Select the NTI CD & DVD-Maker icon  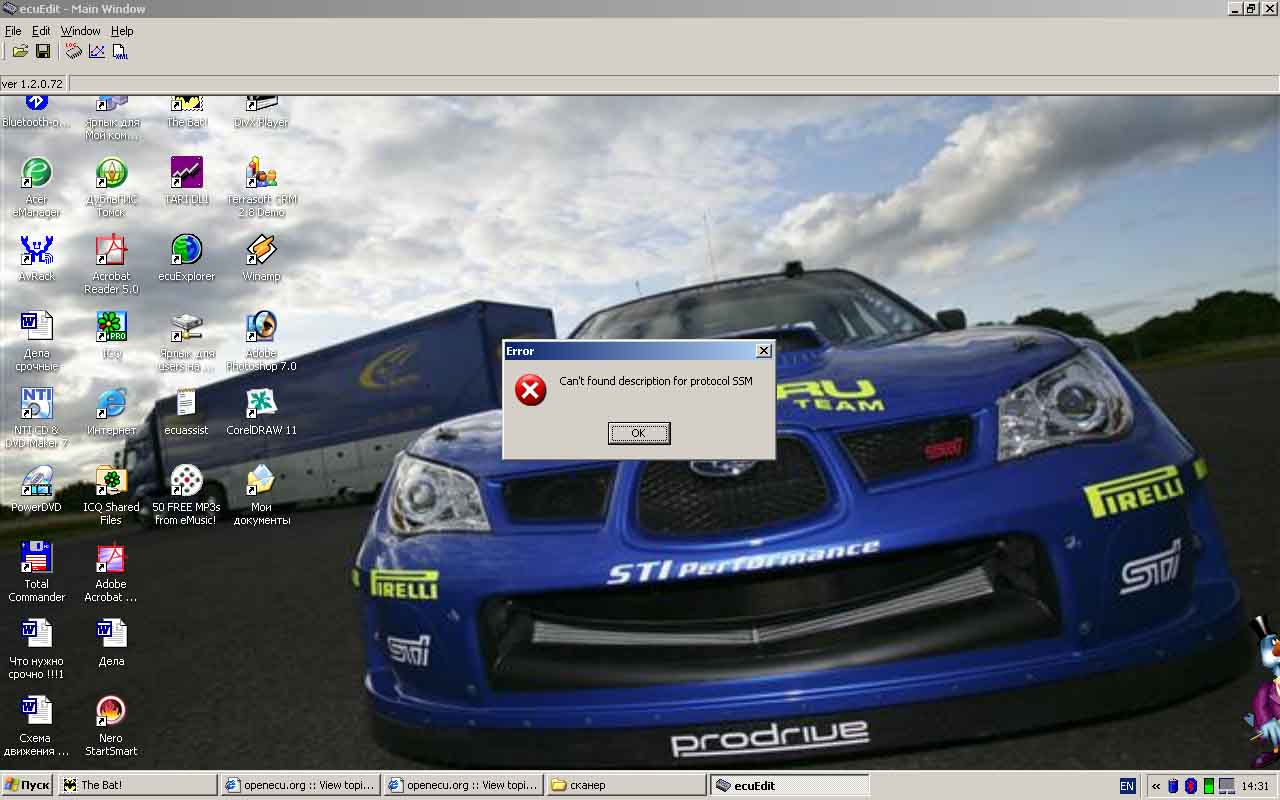pyautogui.click(x=37, y=418)
